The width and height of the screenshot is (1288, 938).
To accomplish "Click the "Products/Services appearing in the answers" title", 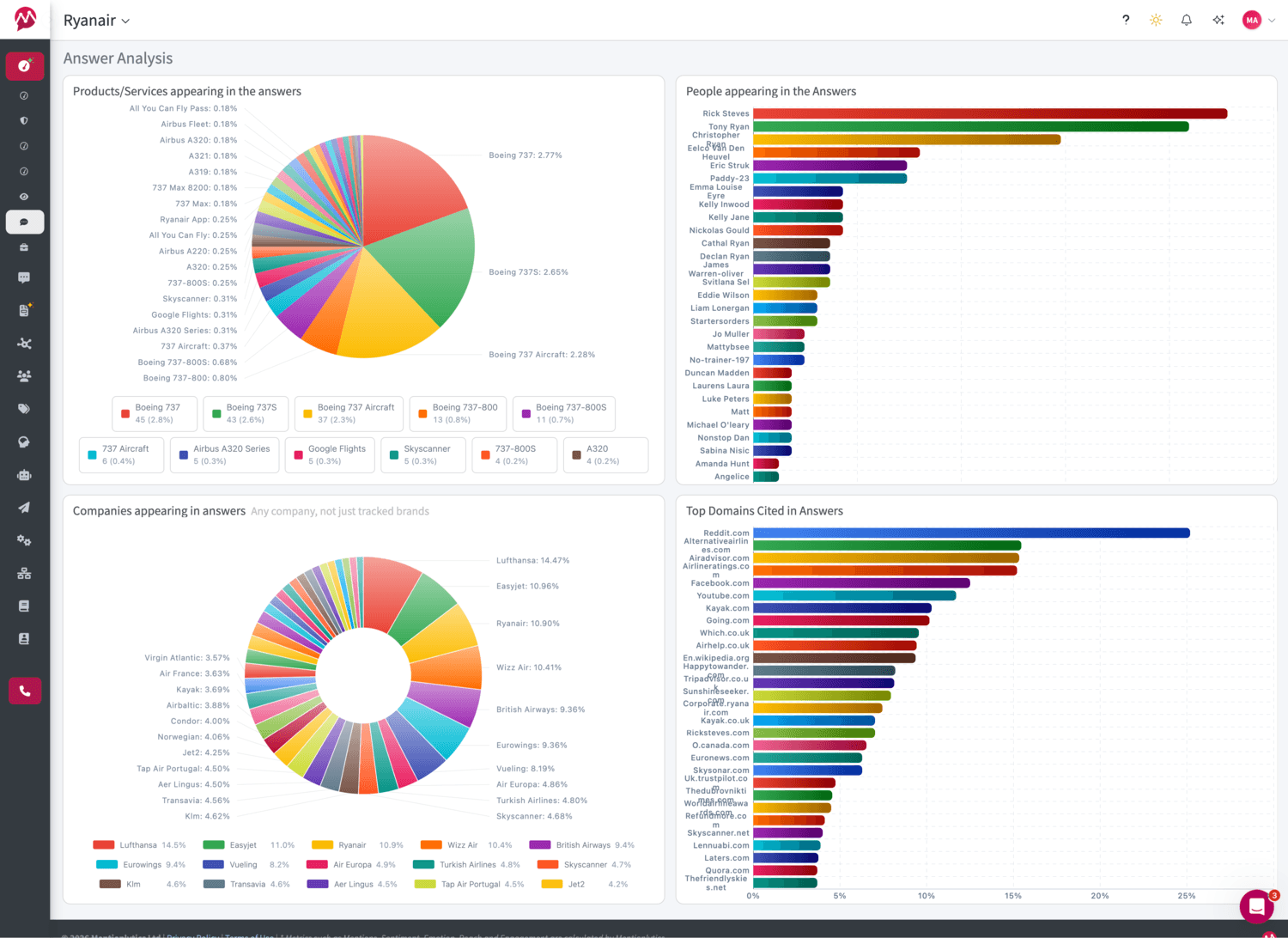I will [186, 91].
